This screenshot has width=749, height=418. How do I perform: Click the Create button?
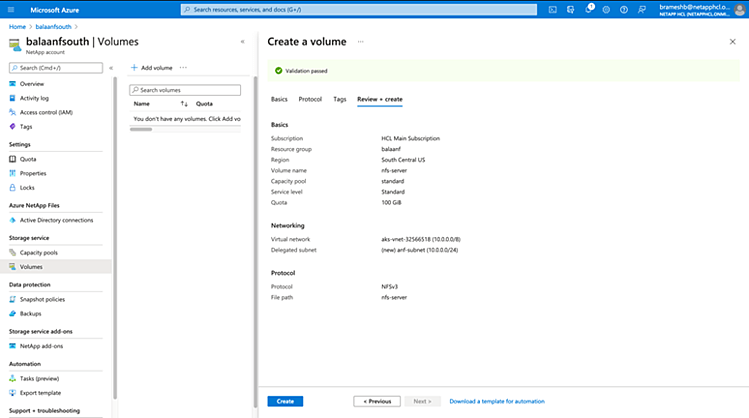(285, 401)
